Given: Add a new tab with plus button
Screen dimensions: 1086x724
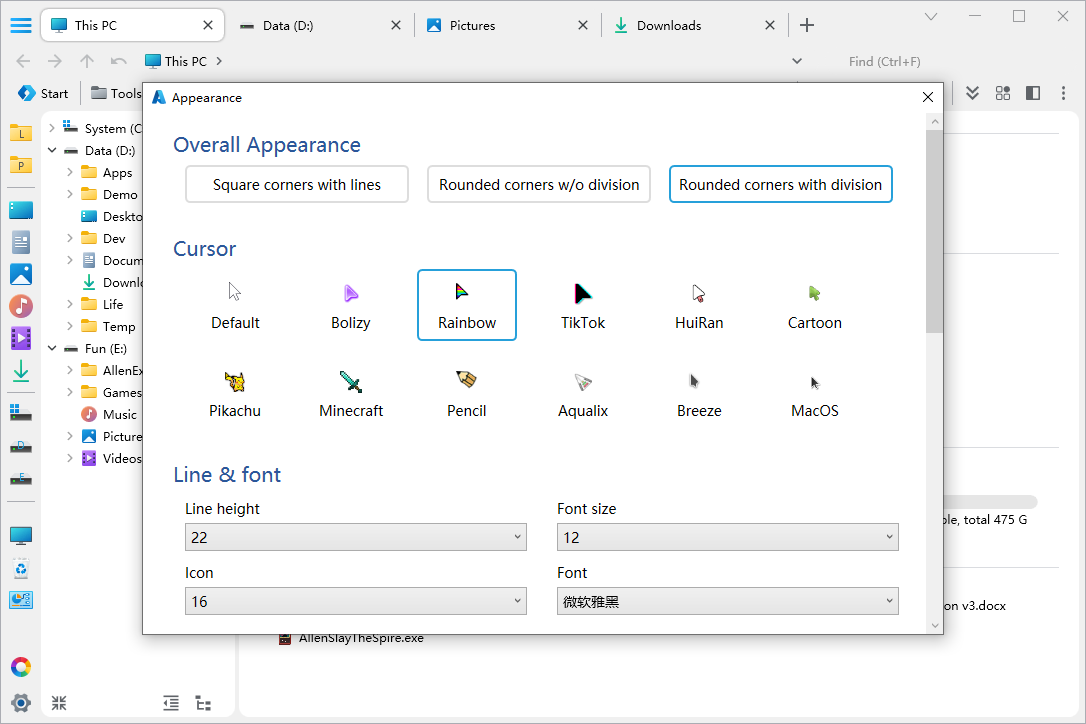Looking at the screenshot, I should click(807, 26).
